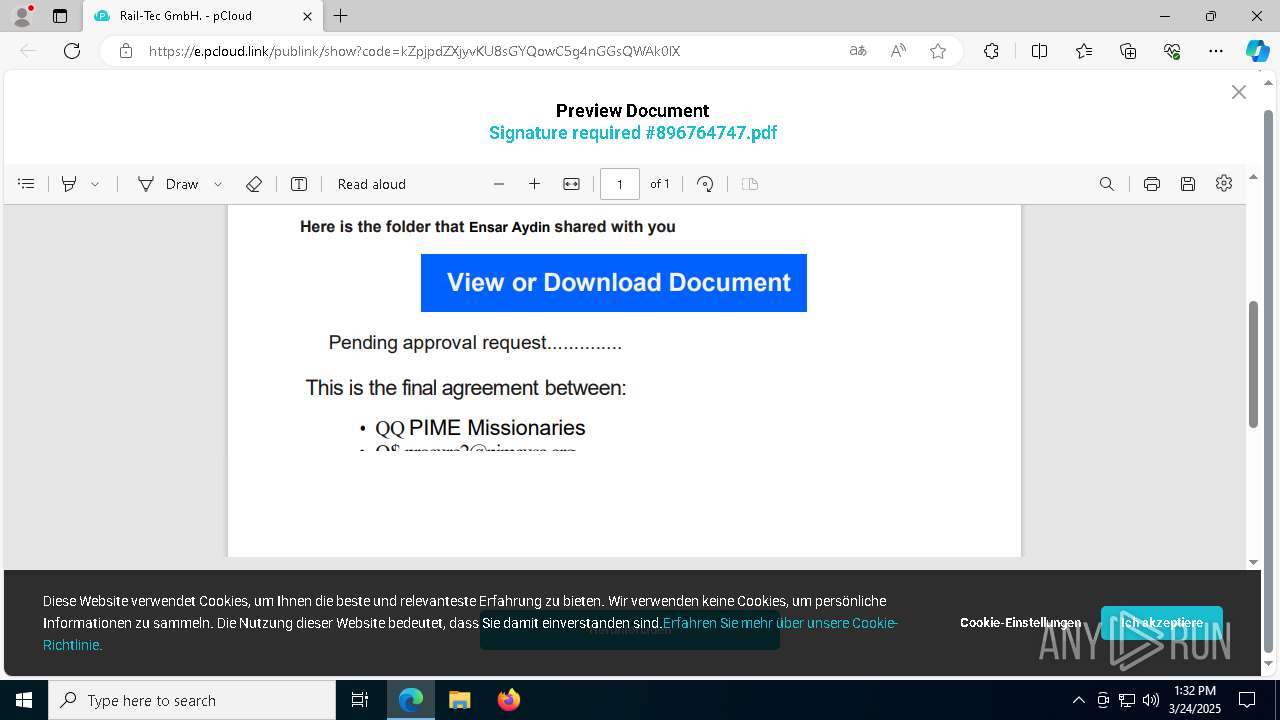The image size is (1280, 720).
Task: Choose the Add text tool icon
Action: 298,184
